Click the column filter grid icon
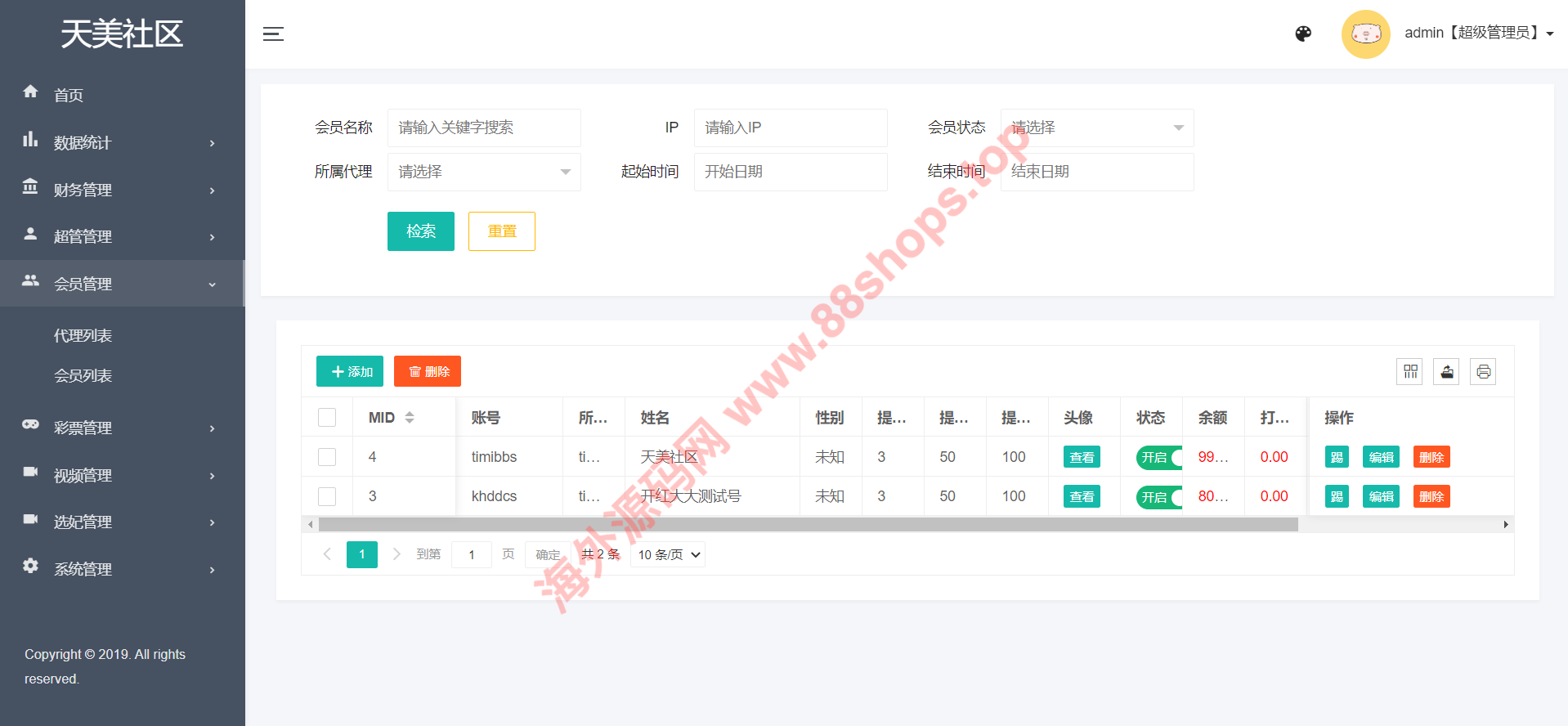 tap(1410, 372)
